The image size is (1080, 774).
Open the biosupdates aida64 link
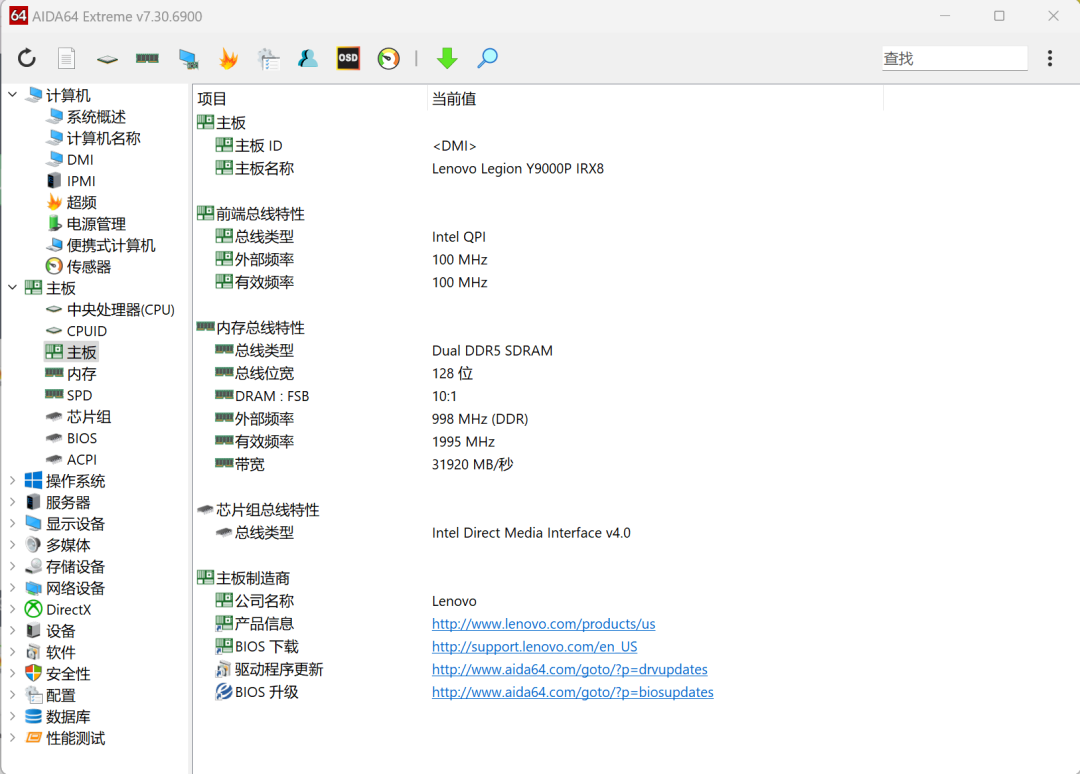[x=572, y=691]
